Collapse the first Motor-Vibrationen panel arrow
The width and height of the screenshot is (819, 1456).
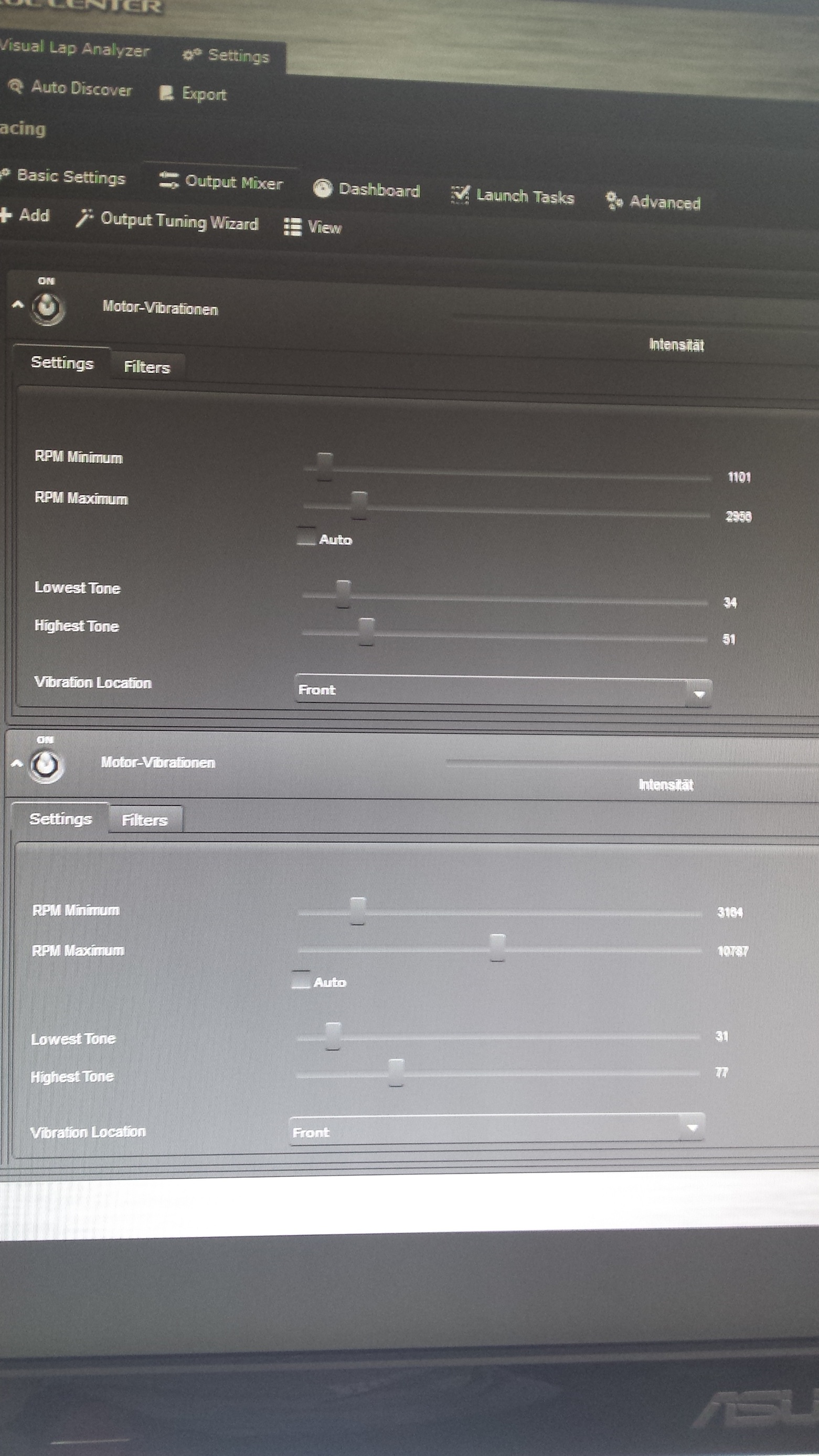pyautogui.click(x=17, y=304)
